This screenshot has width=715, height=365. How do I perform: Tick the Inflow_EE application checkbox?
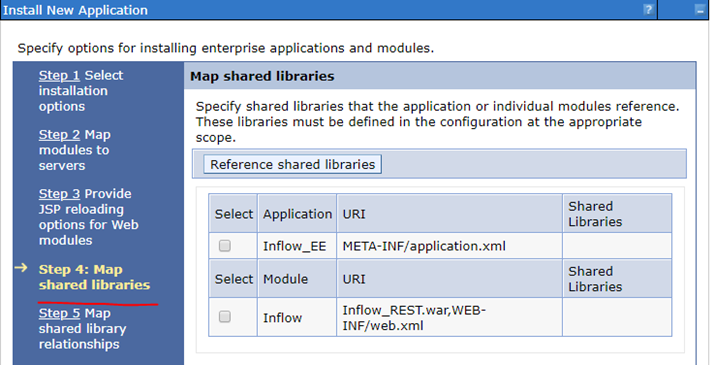224,246
